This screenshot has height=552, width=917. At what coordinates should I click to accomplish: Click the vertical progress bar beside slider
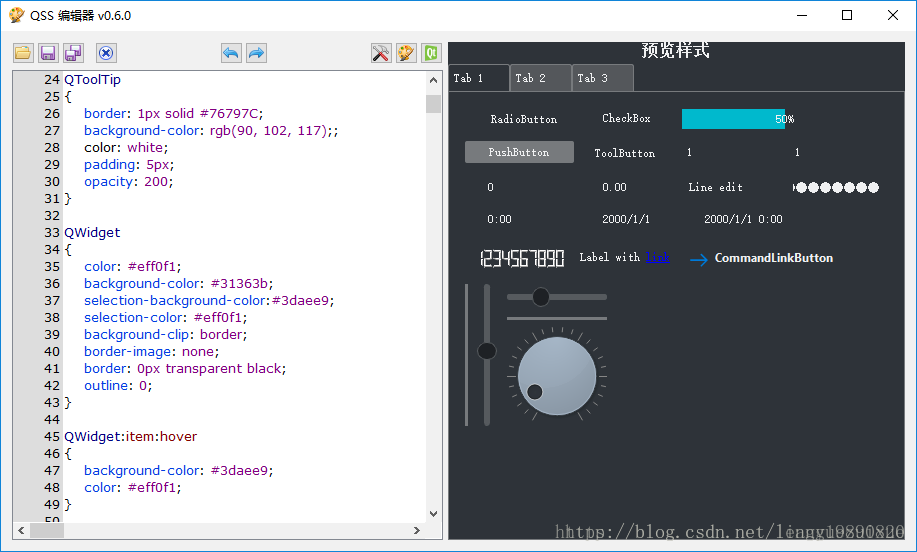point(467,355)
